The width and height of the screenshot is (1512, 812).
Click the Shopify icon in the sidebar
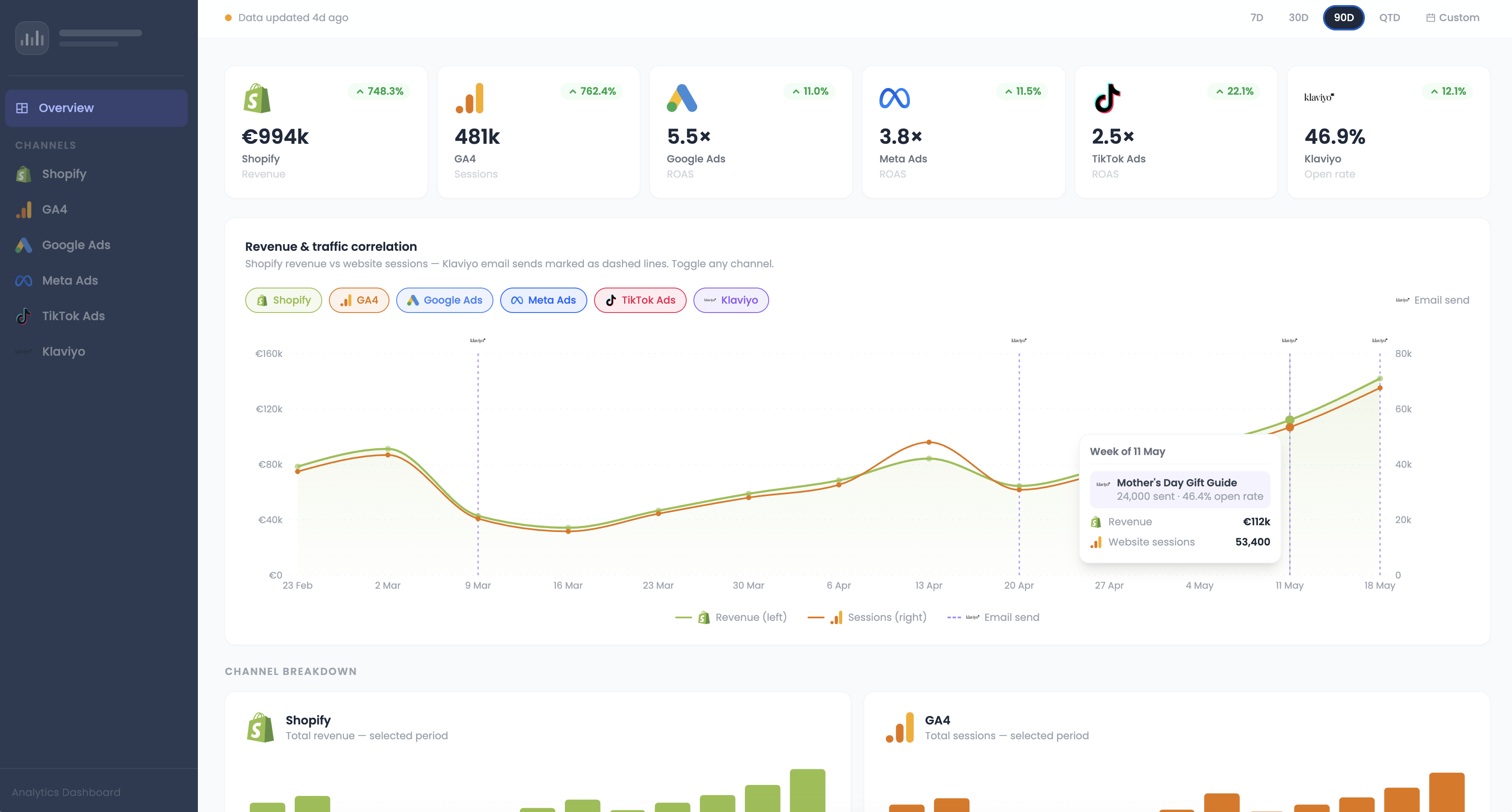point(24,174)
